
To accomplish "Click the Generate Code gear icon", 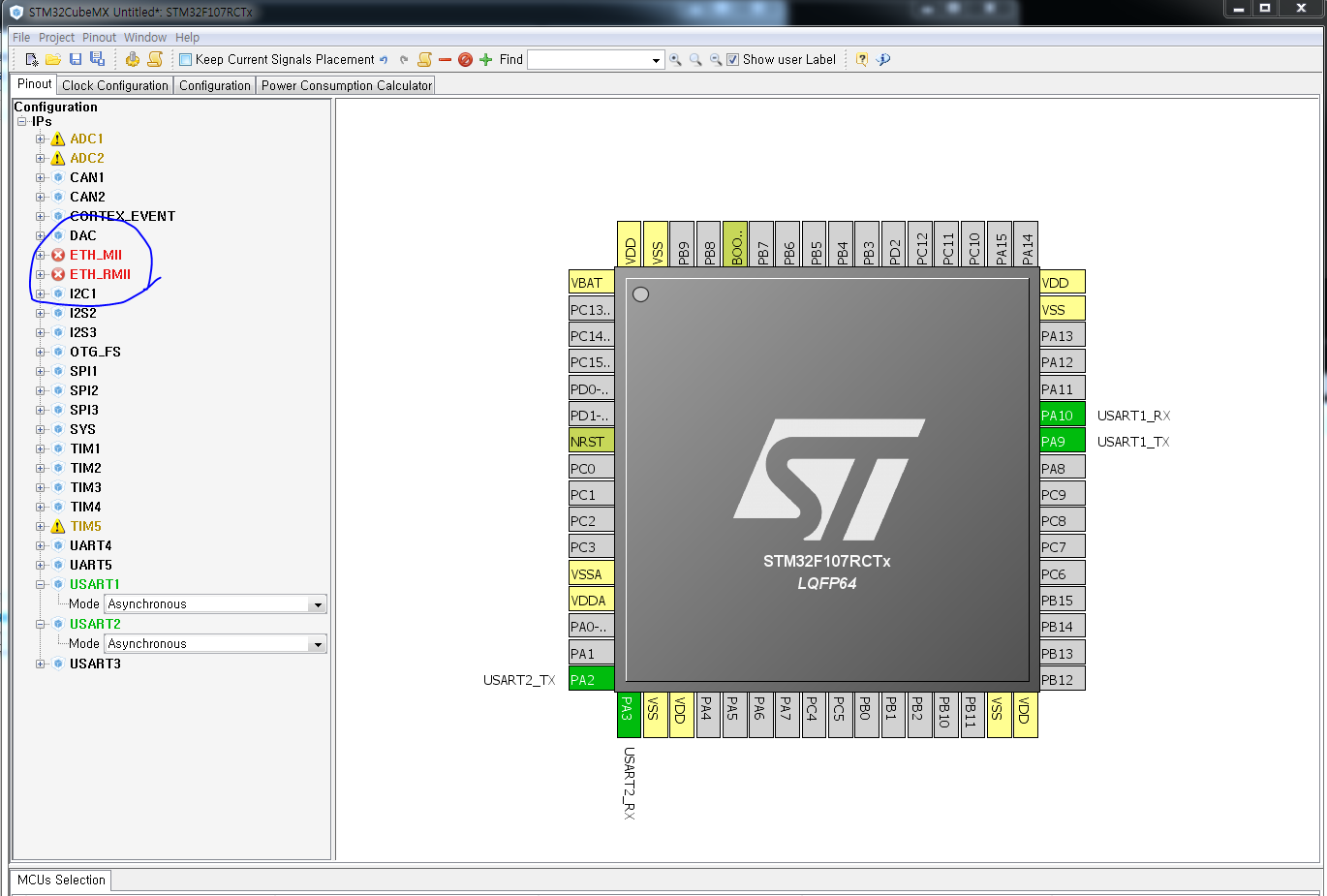I will [133, 59].
